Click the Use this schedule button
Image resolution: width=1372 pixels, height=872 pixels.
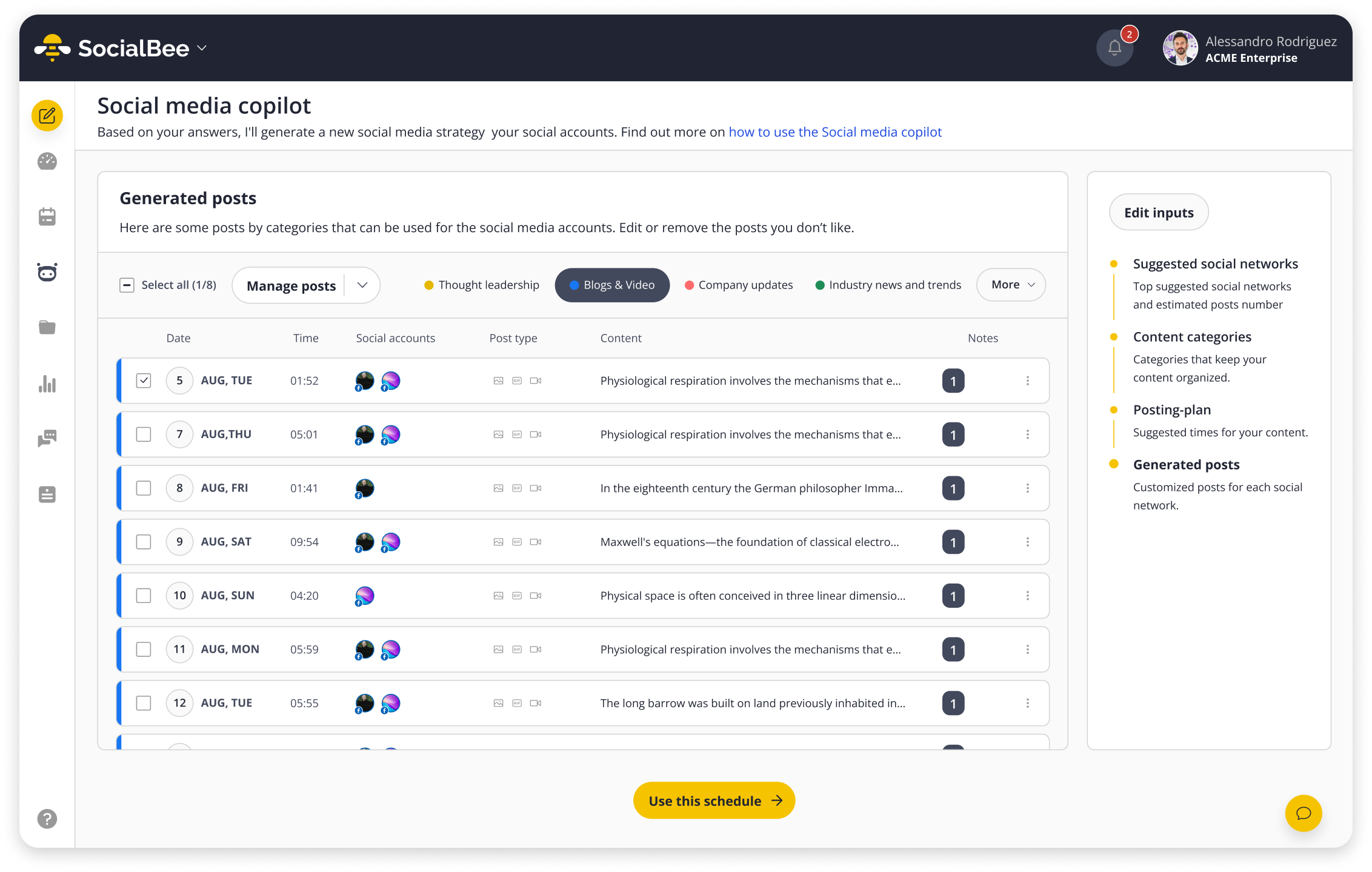714,800
